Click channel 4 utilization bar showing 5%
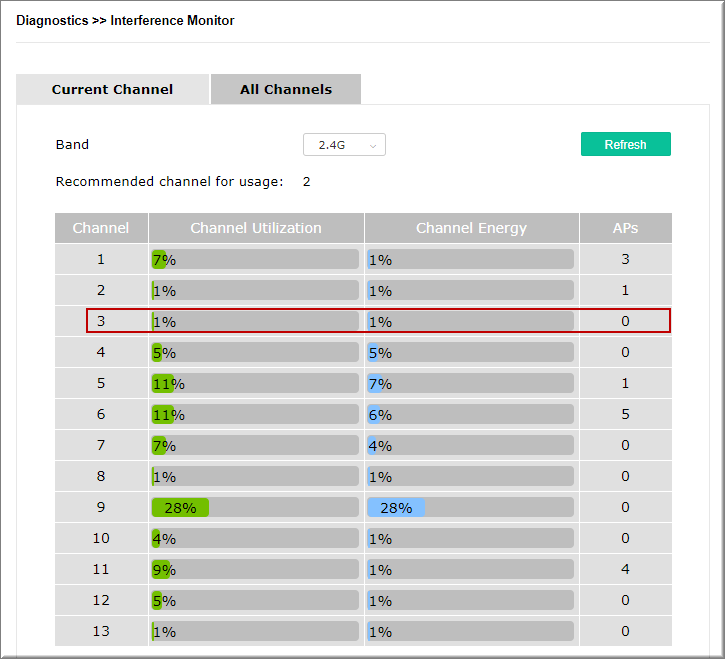This screenshot has height=659, width=725. (255, 352)
